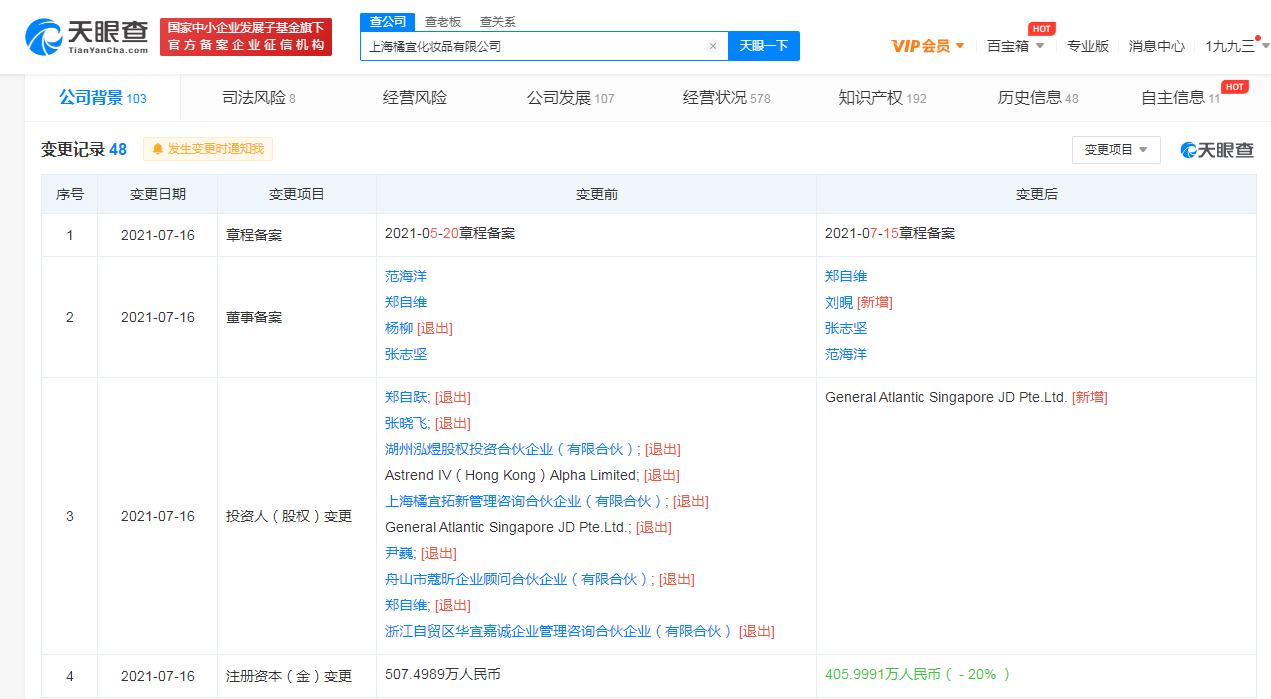
Task: Open the 自主信息 tab
Action: click(x=1181, y=98)
